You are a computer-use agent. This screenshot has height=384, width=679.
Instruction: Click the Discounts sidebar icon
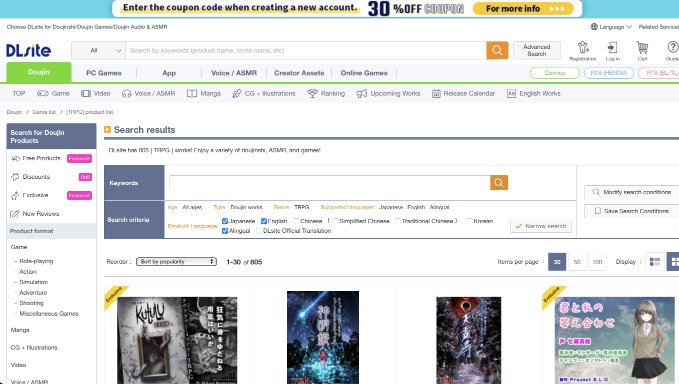[x=15, y=177]
